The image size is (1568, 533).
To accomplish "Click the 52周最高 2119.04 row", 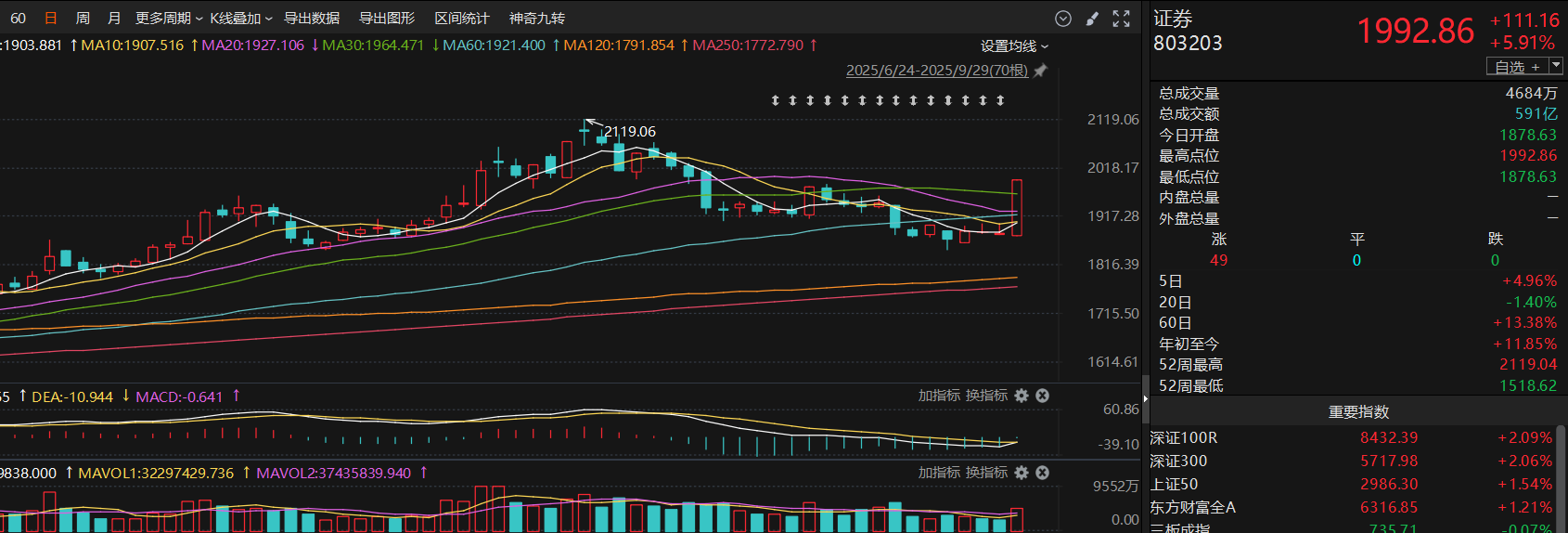I will (1358, 365).
